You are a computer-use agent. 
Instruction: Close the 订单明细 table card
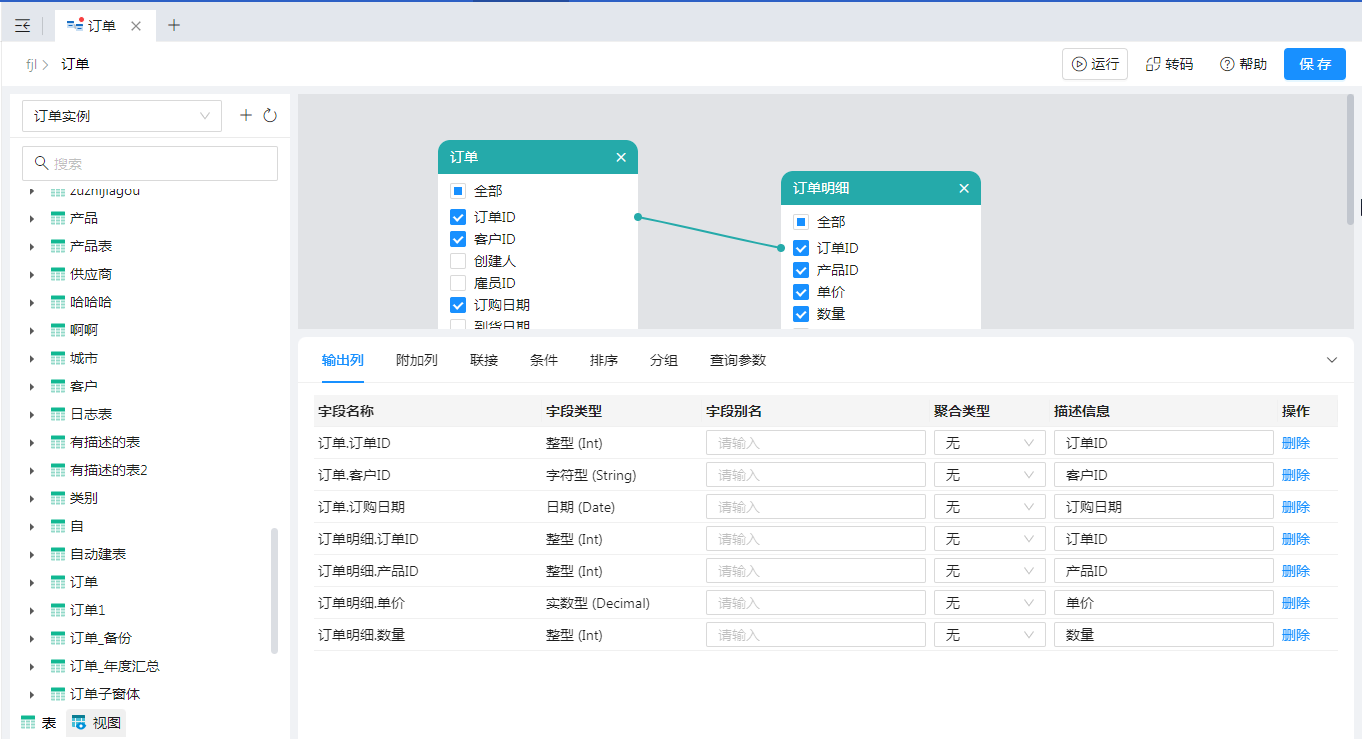click(964, 188)
